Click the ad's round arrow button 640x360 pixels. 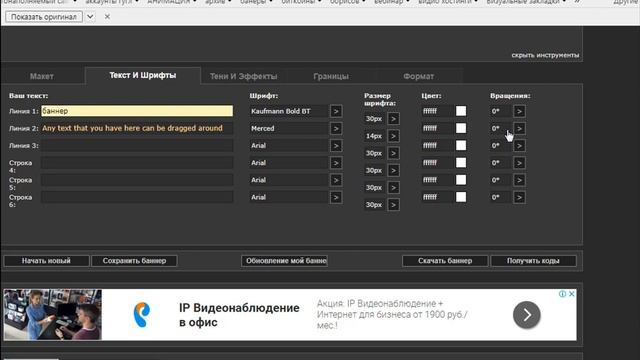(527, 315)
